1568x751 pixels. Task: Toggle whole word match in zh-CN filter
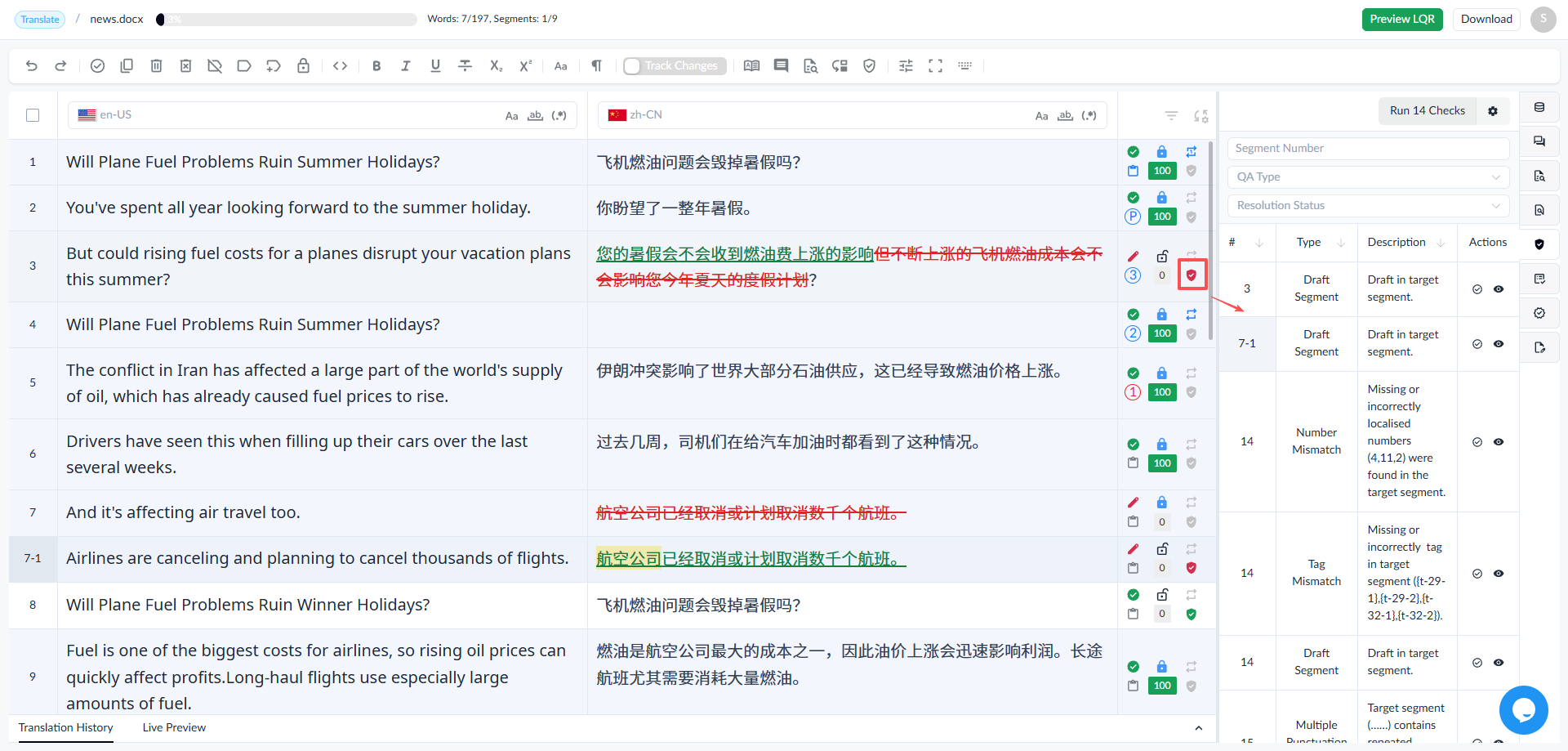(x=1065, y=116)
